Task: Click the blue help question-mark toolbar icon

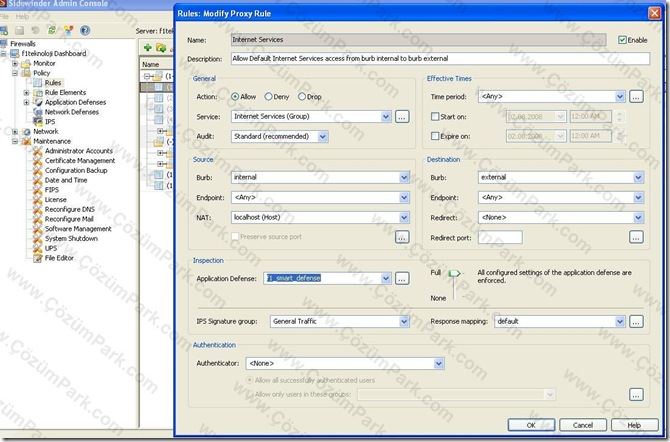Action: pyautogui.click(x=85, y=30)
